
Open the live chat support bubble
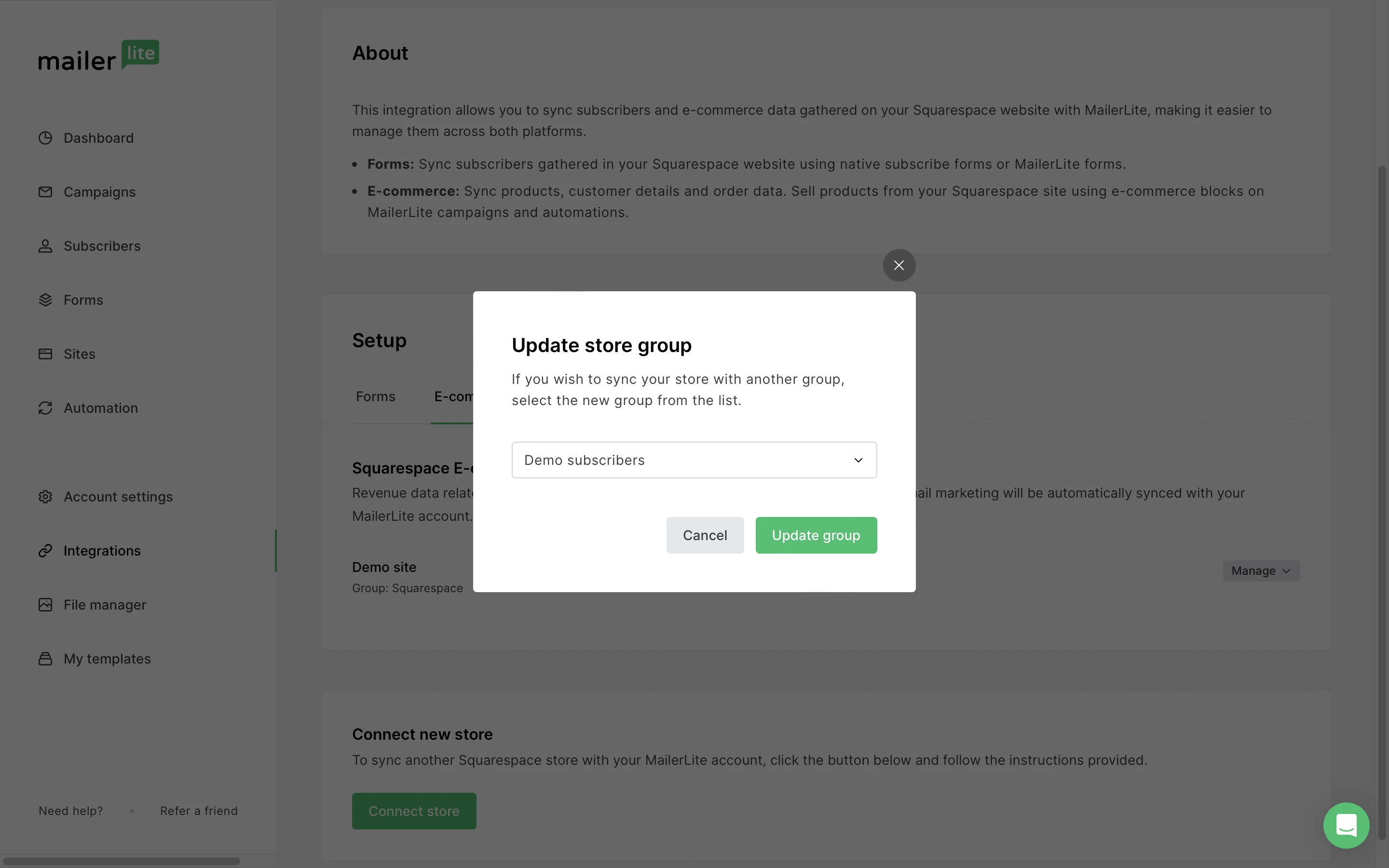pyautogui.click(x=1346, y=826)
